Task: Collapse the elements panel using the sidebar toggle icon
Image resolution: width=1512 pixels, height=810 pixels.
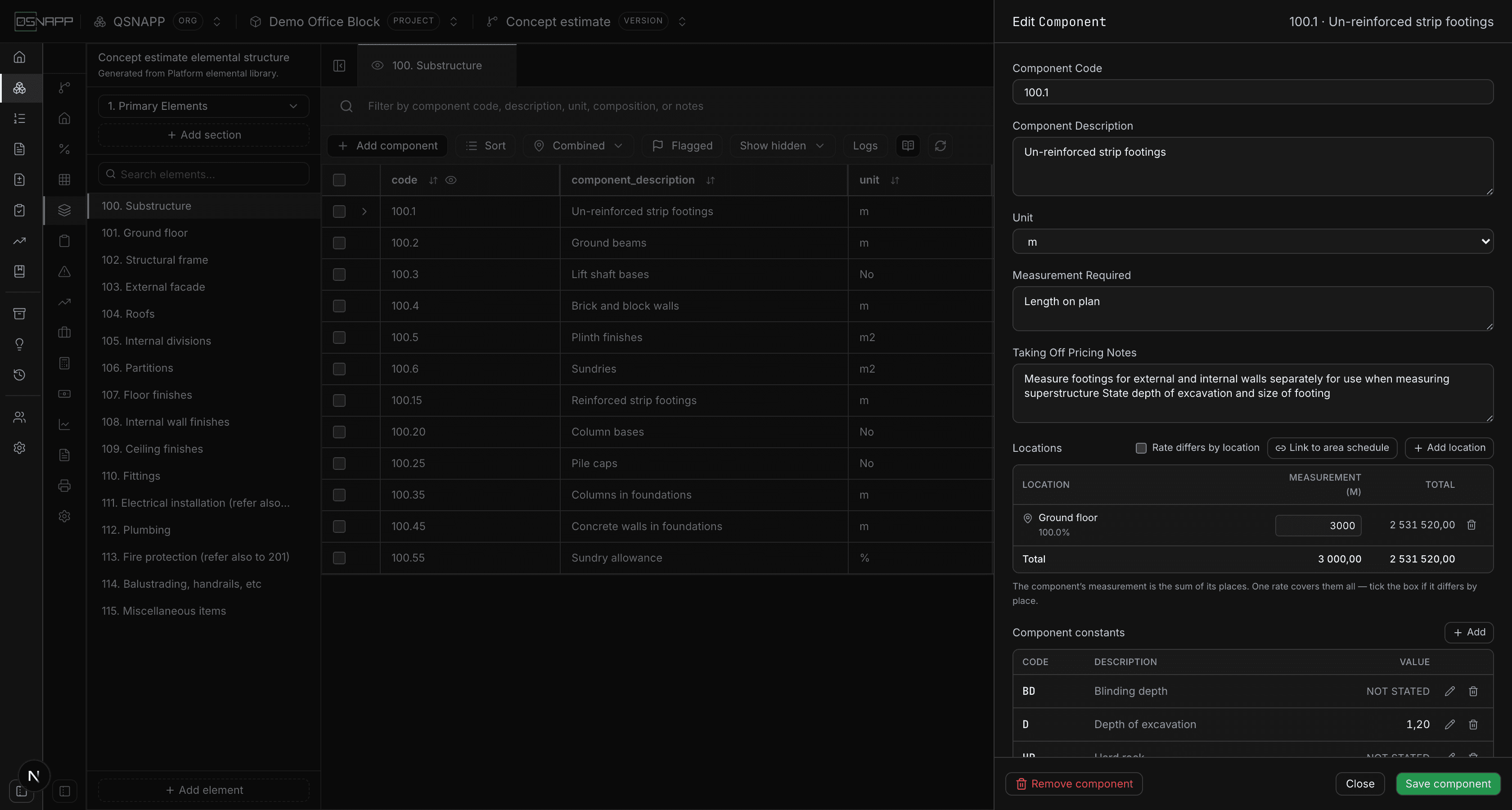Action: [339, 65]
